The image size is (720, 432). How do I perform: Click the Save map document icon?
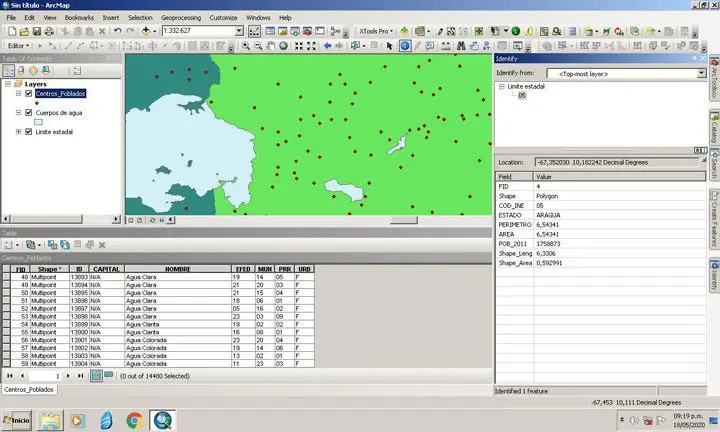pyautogui.click(x=36, y=32)
